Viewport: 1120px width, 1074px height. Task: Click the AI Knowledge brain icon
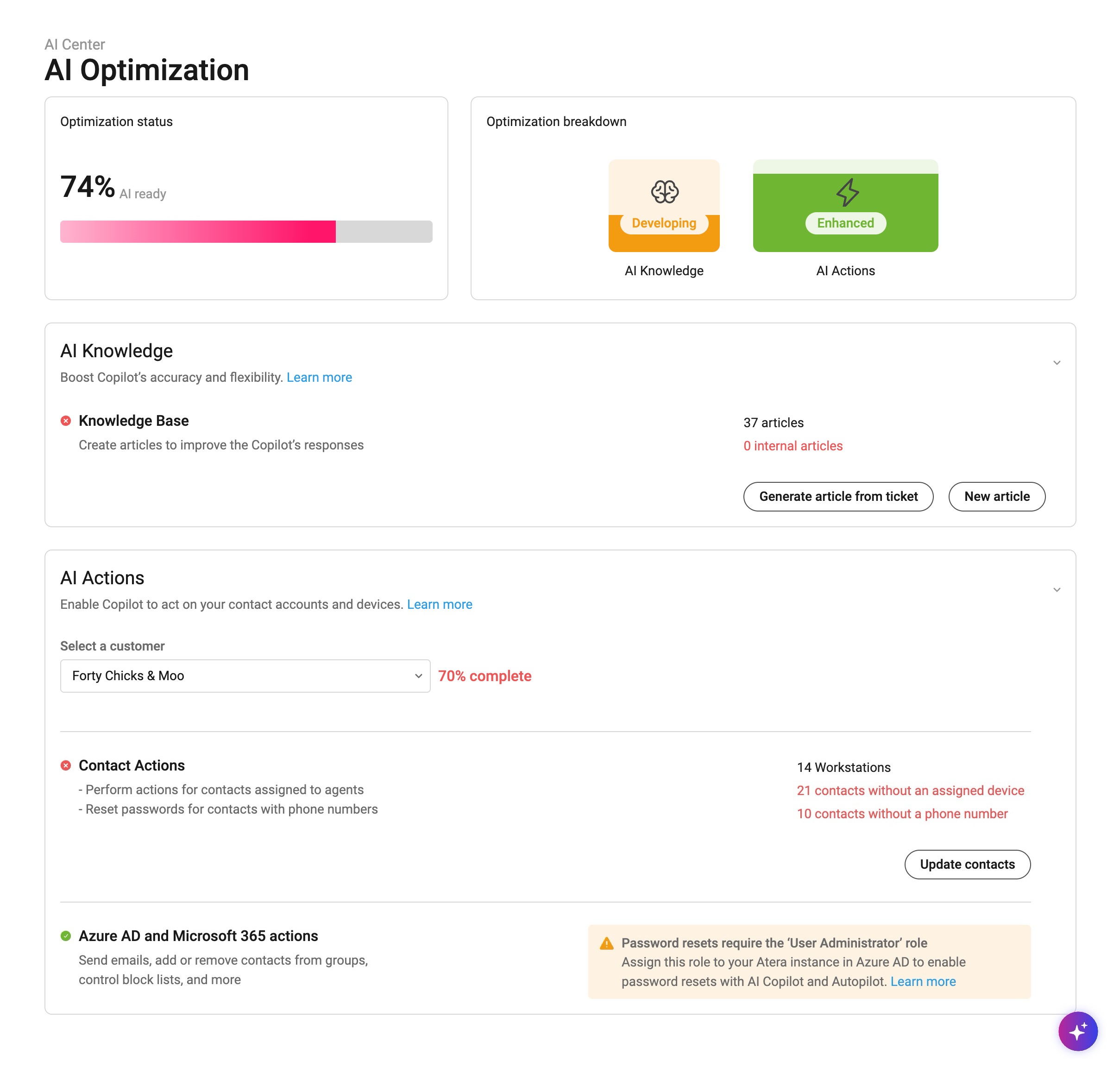pyautogui.click(x=664, y=191)
